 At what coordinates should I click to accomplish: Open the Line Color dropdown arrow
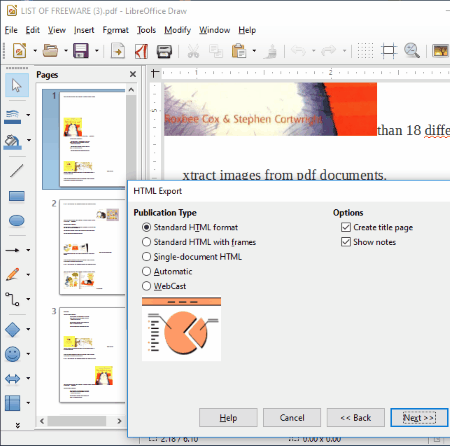(x=28, y=115)
